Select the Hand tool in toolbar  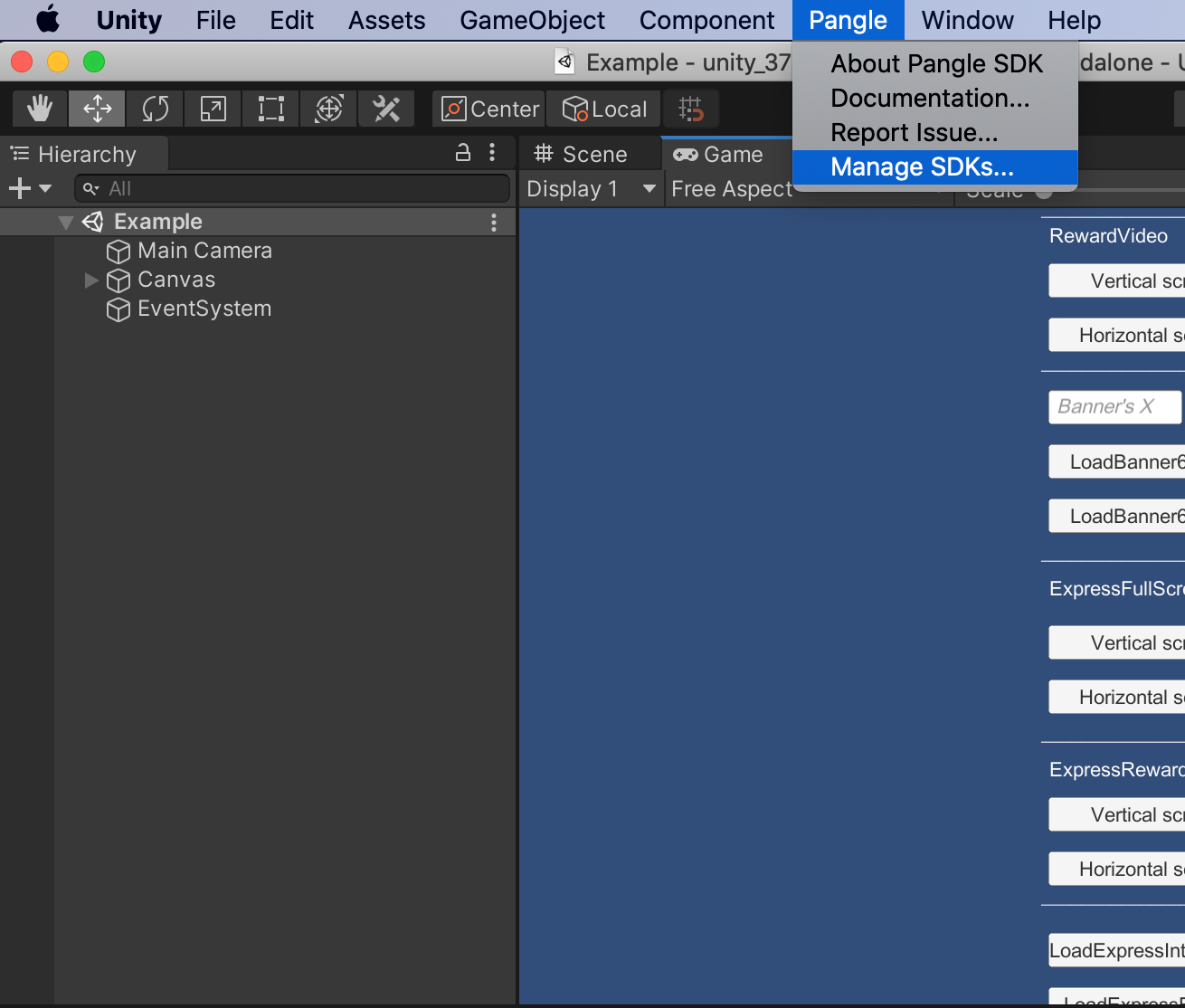pos(40,109)
